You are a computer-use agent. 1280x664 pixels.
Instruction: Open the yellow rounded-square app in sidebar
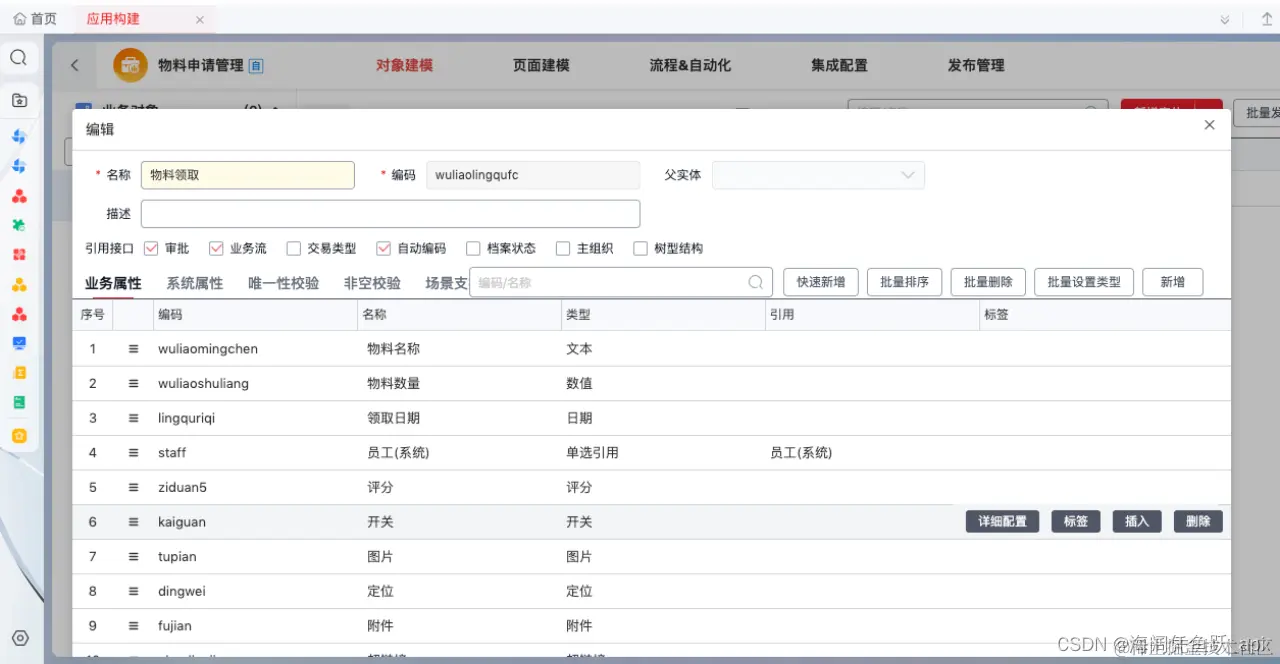pyautogui.click(x=19, y=436)
